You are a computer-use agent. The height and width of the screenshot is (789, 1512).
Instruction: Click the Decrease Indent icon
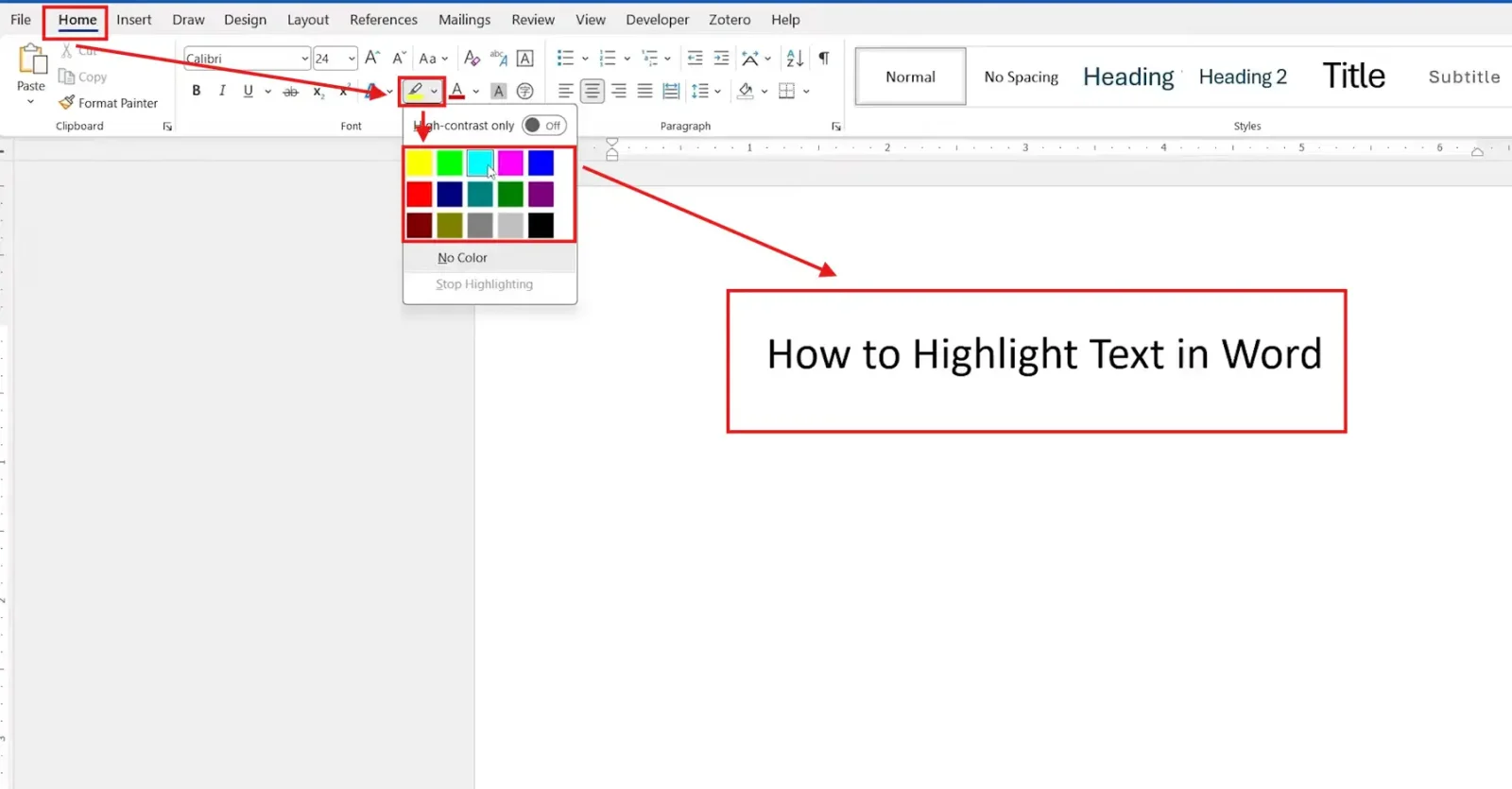coord(695,58)
